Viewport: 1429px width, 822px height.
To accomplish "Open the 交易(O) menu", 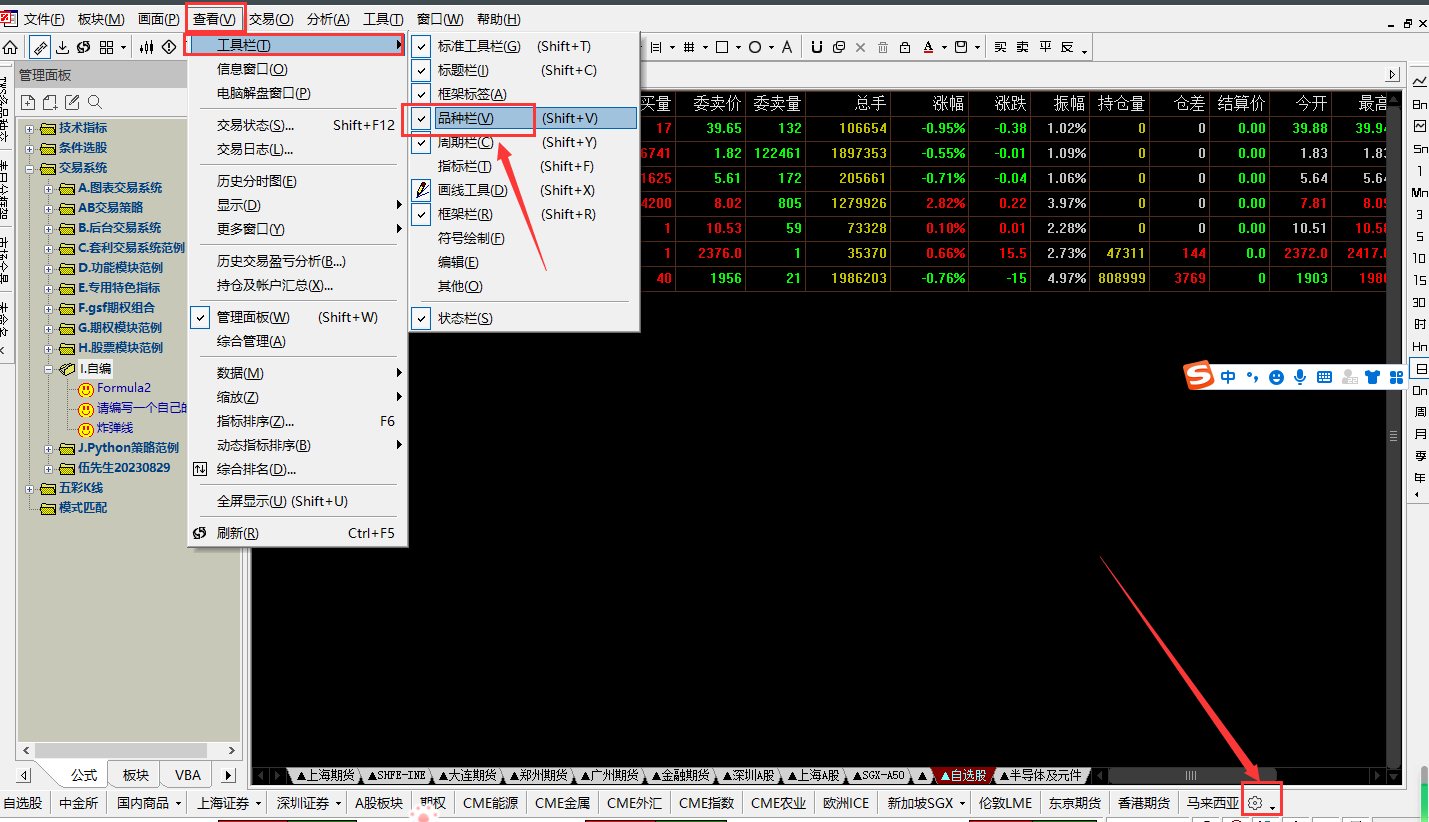I will click(271, 19).
